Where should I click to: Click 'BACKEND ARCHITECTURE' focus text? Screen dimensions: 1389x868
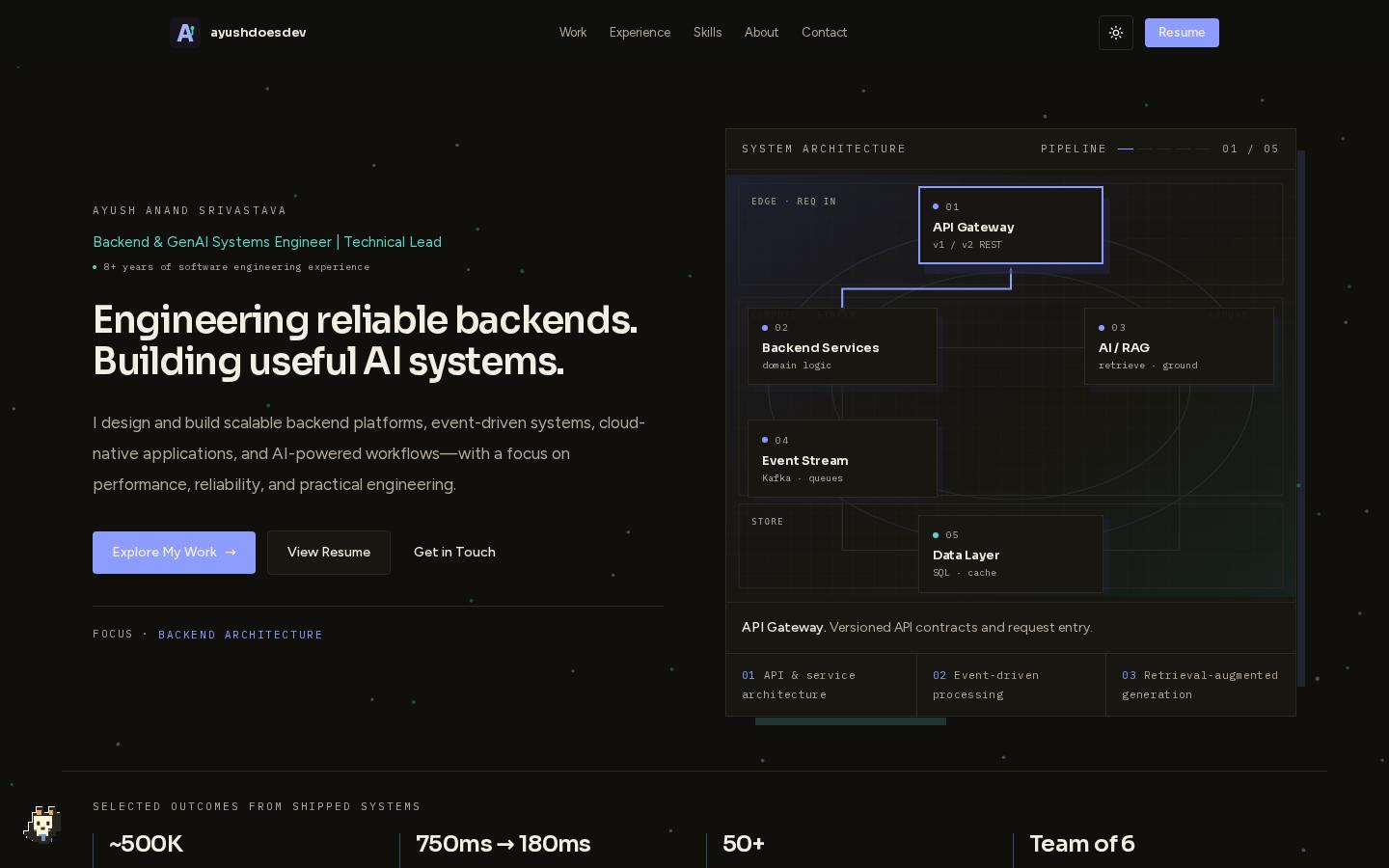click(x=240, y=635)
